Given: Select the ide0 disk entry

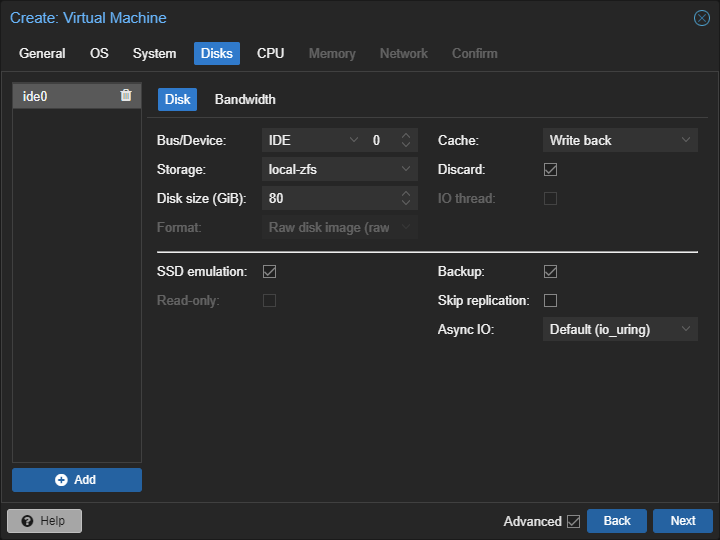Looking at the screenshot, I should pyautogui.click(x=77, y=96).
